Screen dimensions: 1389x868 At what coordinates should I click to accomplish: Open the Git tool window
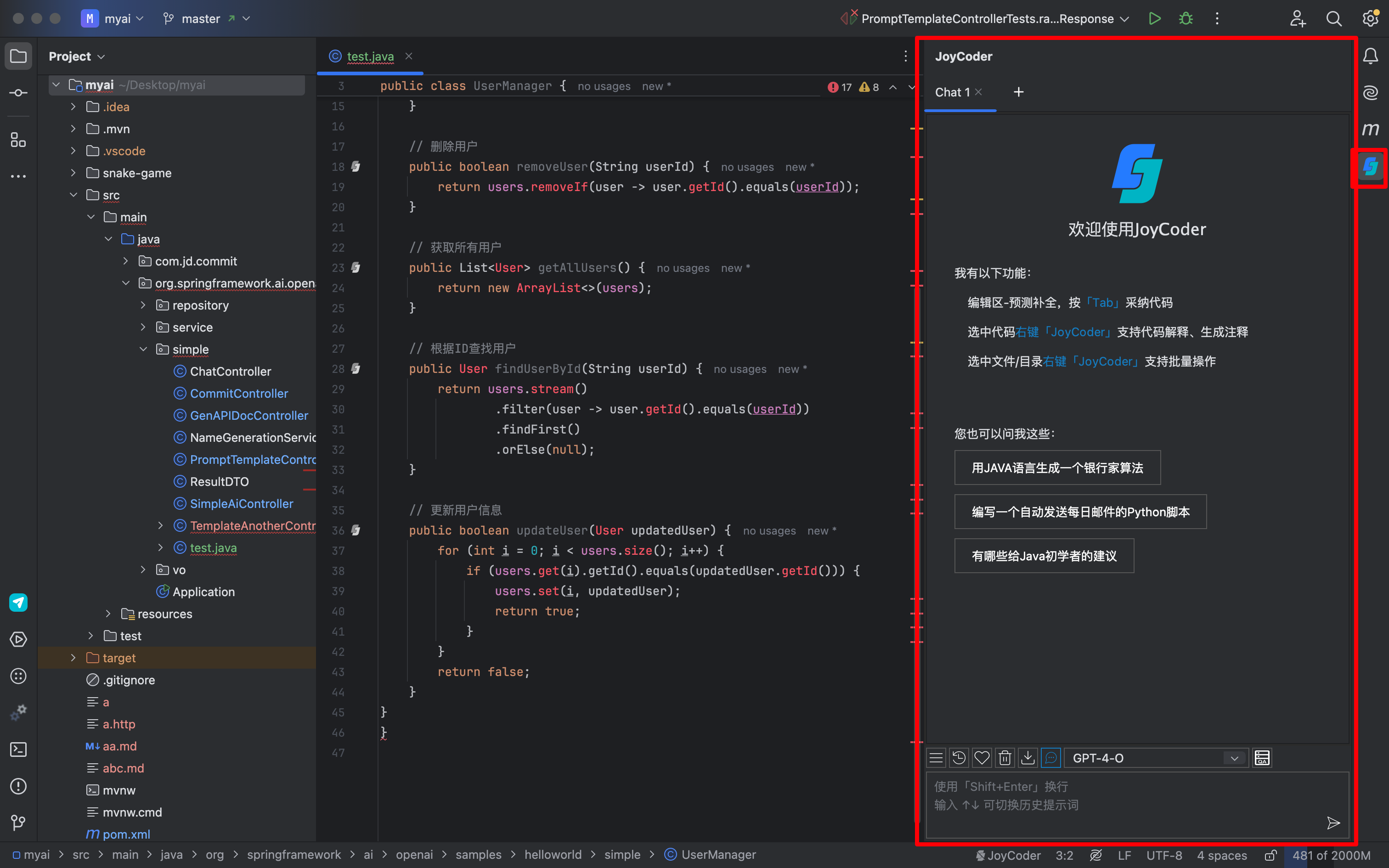point(18,823)
